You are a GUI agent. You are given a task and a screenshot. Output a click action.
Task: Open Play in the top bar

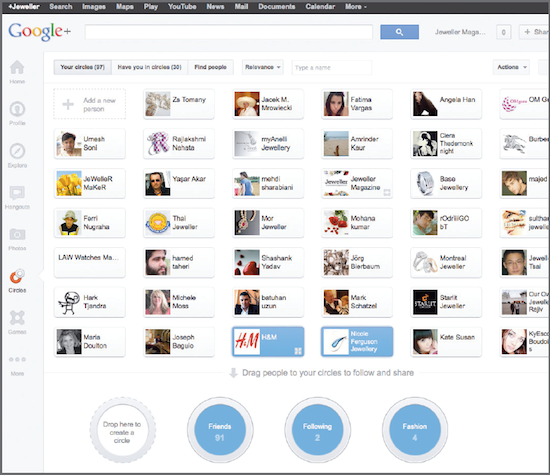click(150, 6)
